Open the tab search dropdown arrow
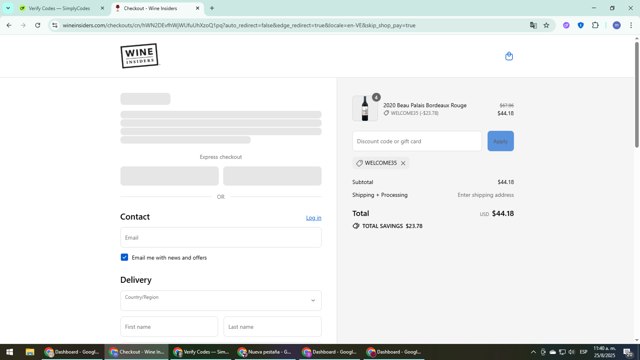 [x=8, y=8]
